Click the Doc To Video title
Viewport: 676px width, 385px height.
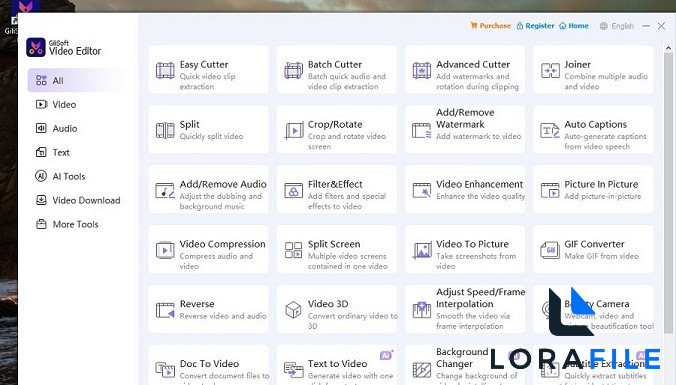(x=209, y=364)
